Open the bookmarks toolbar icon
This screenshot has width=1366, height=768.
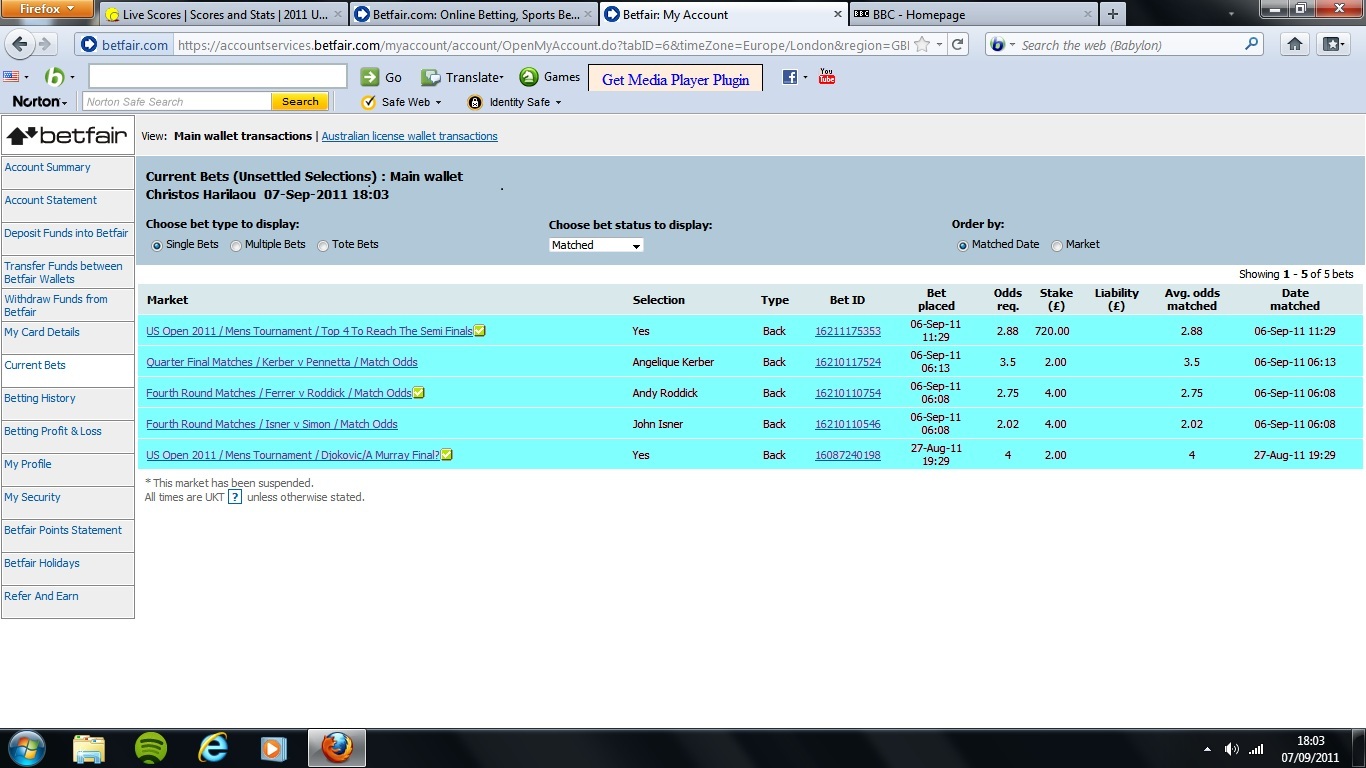[1332, 45]
